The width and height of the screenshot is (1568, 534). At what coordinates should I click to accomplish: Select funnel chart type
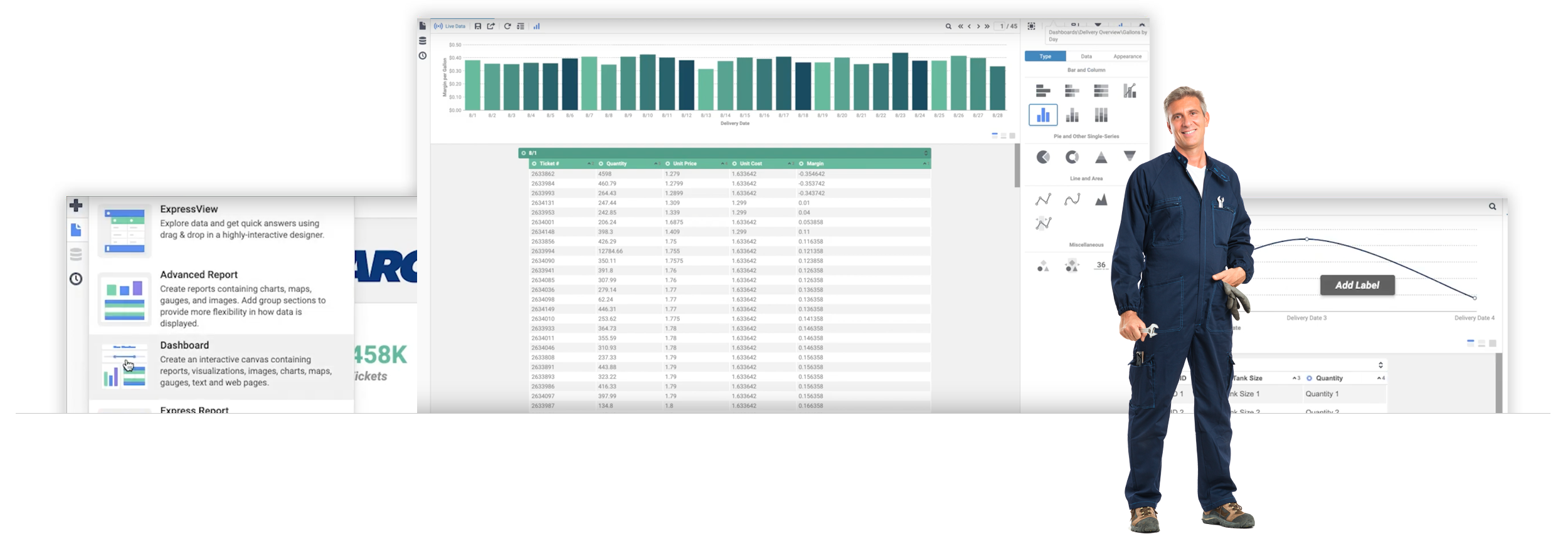click(x=1130, y=156)
